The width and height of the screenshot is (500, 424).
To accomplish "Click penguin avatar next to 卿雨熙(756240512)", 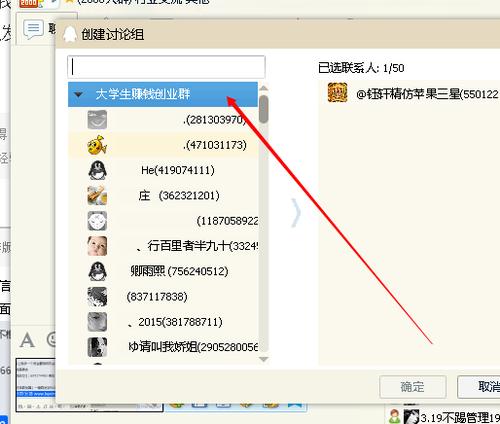I will (97, 271).
